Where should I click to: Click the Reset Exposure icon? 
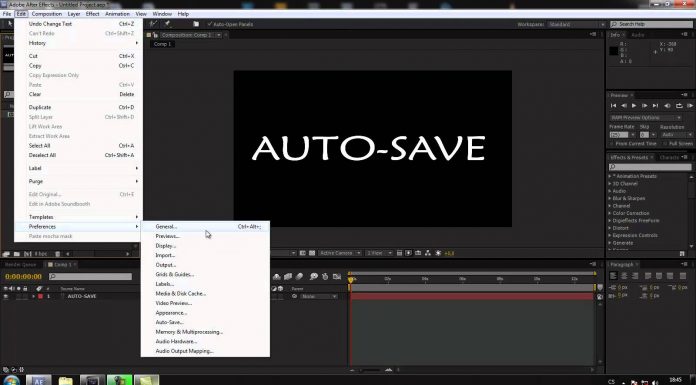(x=438, y=253)
